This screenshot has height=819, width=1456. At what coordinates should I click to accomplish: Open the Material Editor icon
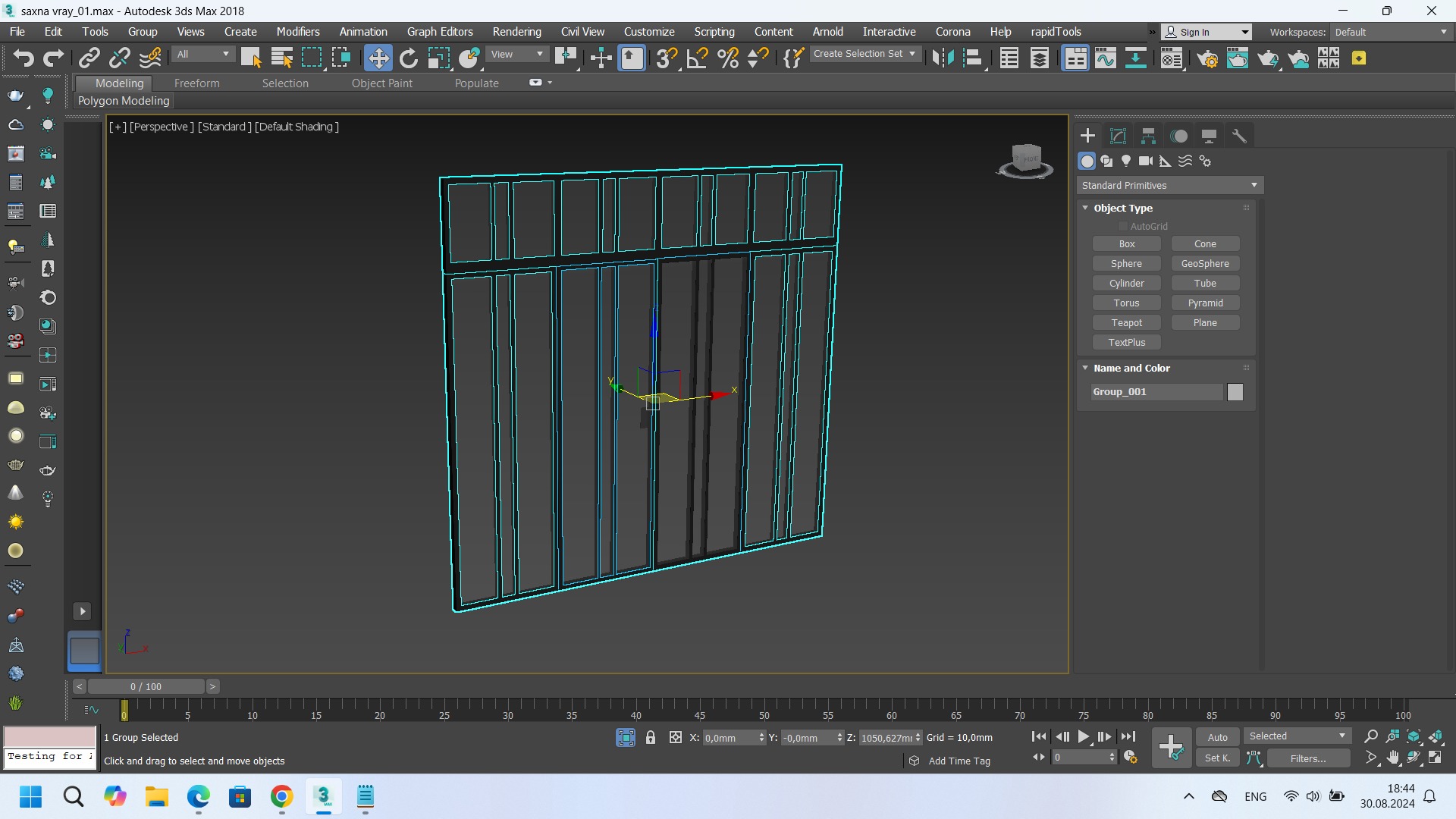pos(1172,58)
